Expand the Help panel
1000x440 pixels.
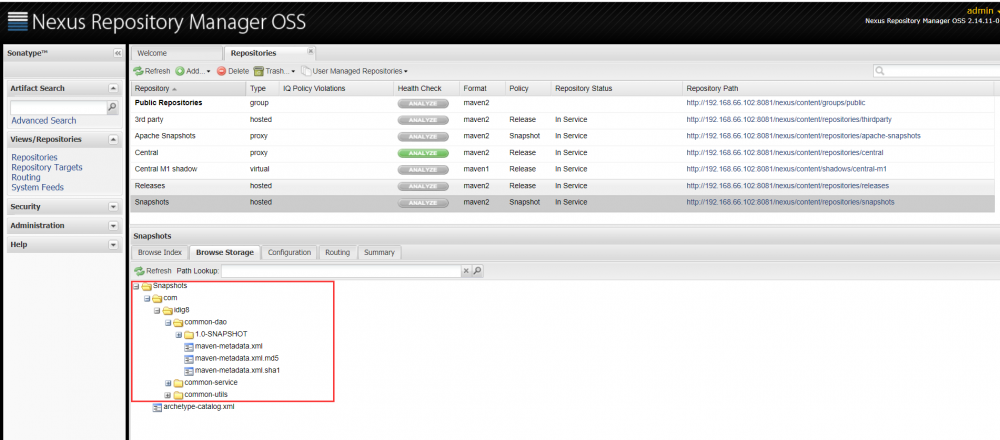point(113,245)
